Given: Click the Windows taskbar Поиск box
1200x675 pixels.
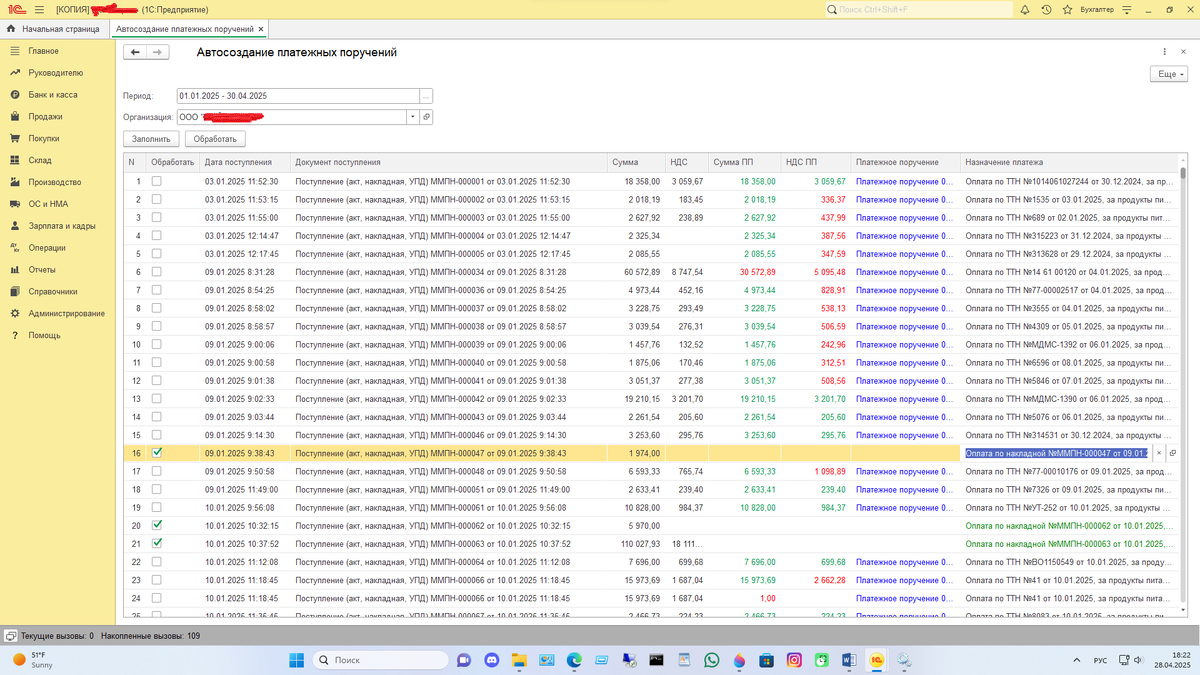Looking at the screenshot, I should tap(378, 660).
